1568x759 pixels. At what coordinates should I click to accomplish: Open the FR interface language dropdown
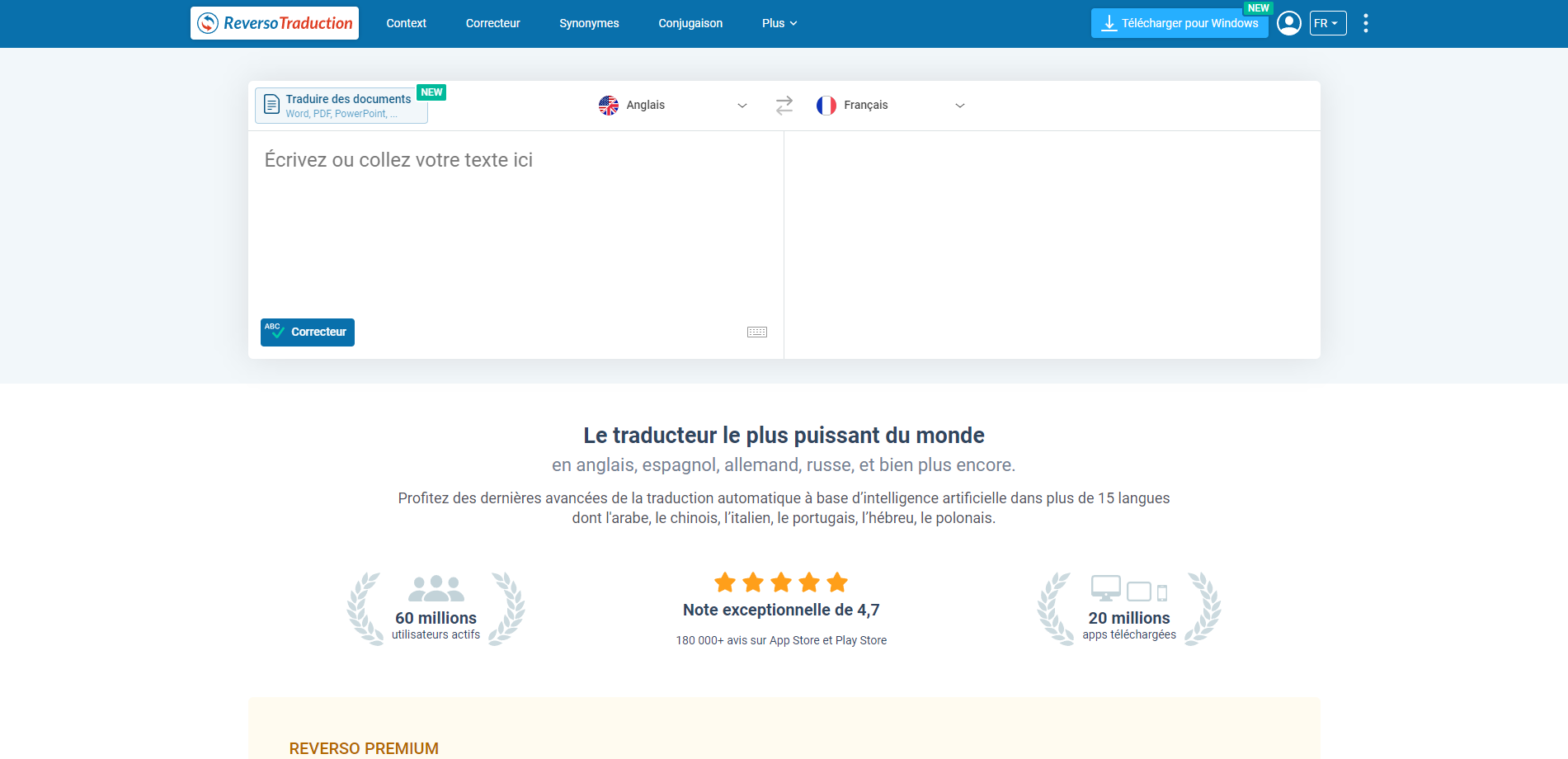[x=1328, y=23]
